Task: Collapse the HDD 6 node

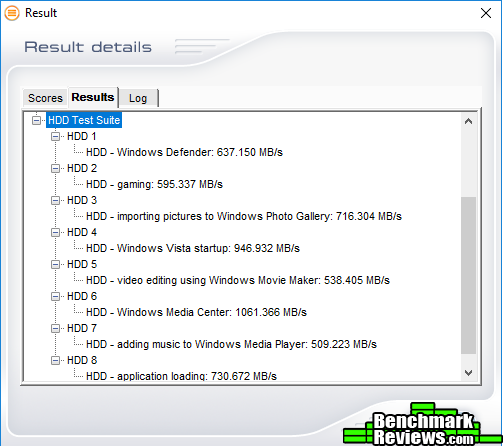Action: (55, 296)
